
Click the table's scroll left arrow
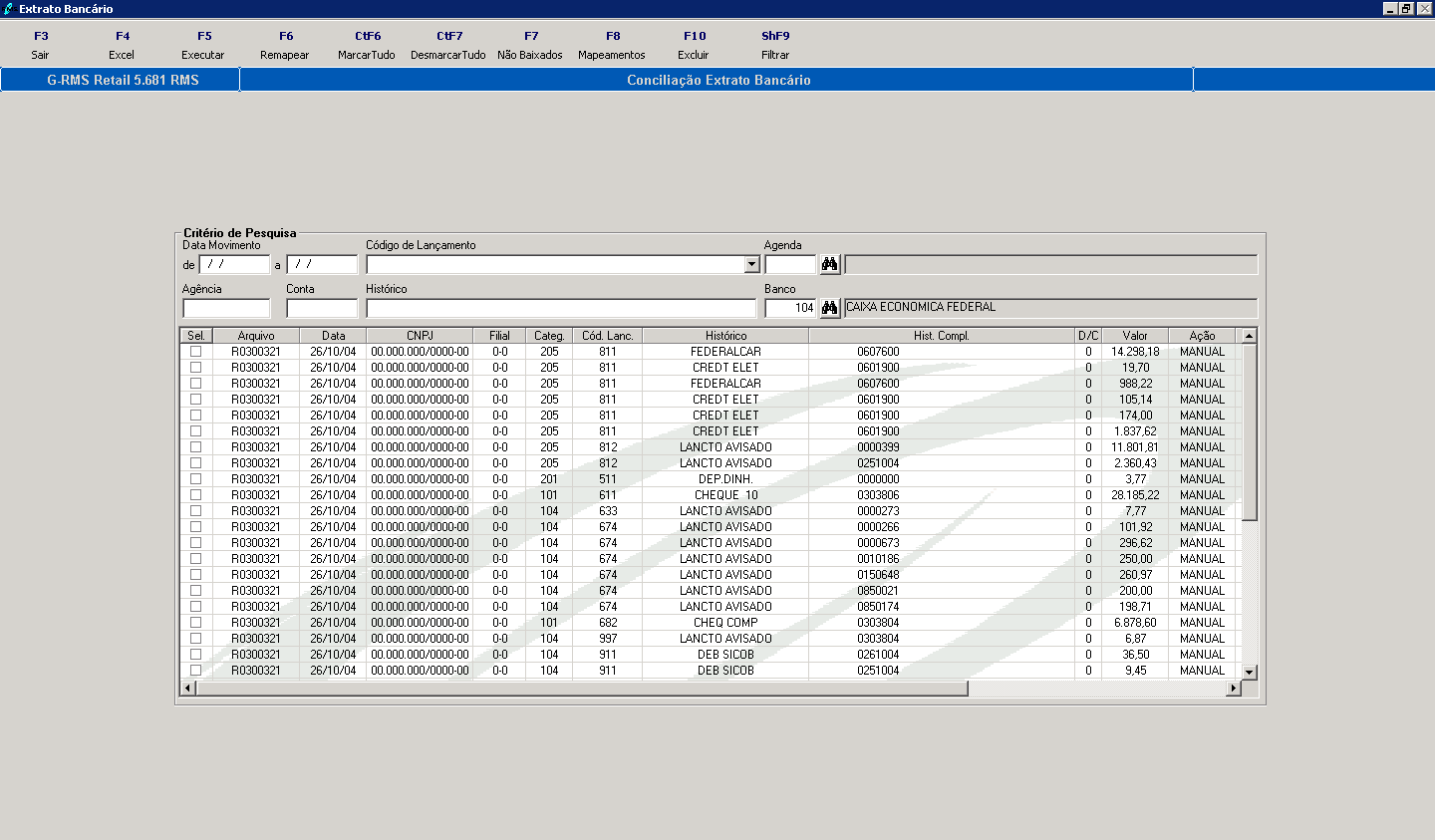(x=187, y=688)
